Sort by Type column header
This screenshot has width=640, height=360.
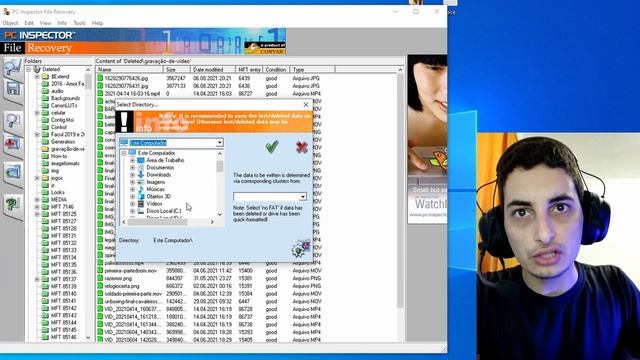pos(313,70)
